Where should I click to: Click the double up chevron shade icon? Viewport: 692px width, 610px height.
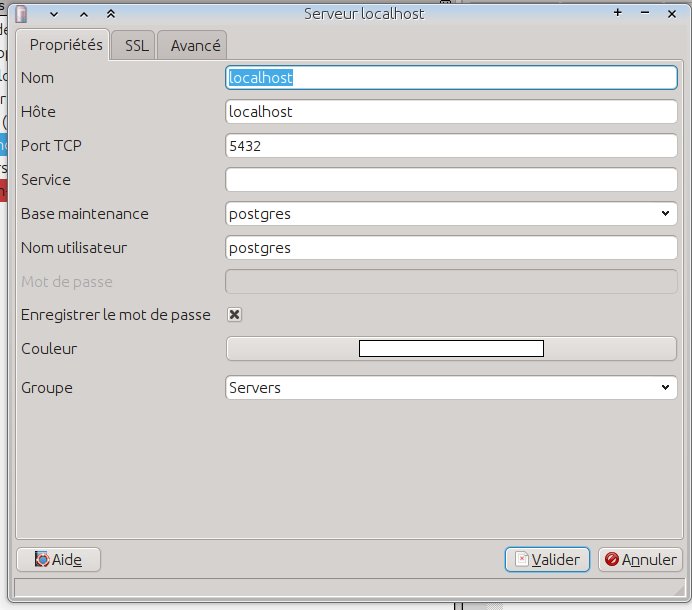[110, 14]
